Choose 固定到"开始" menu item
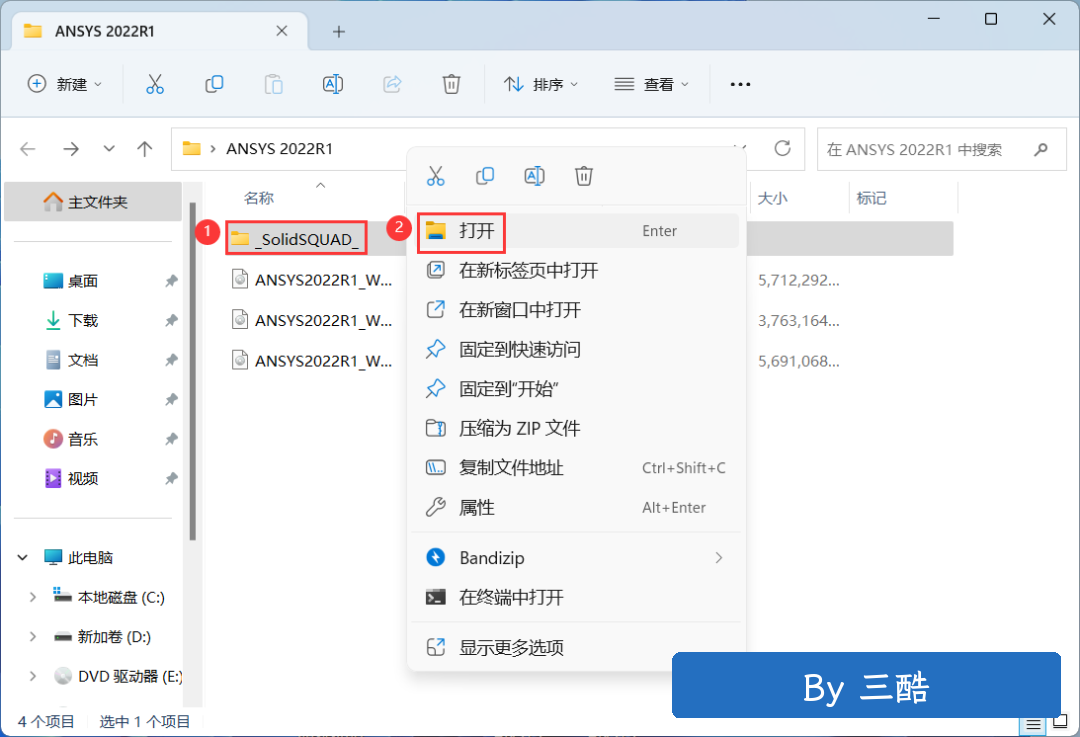 coord(576,389)
